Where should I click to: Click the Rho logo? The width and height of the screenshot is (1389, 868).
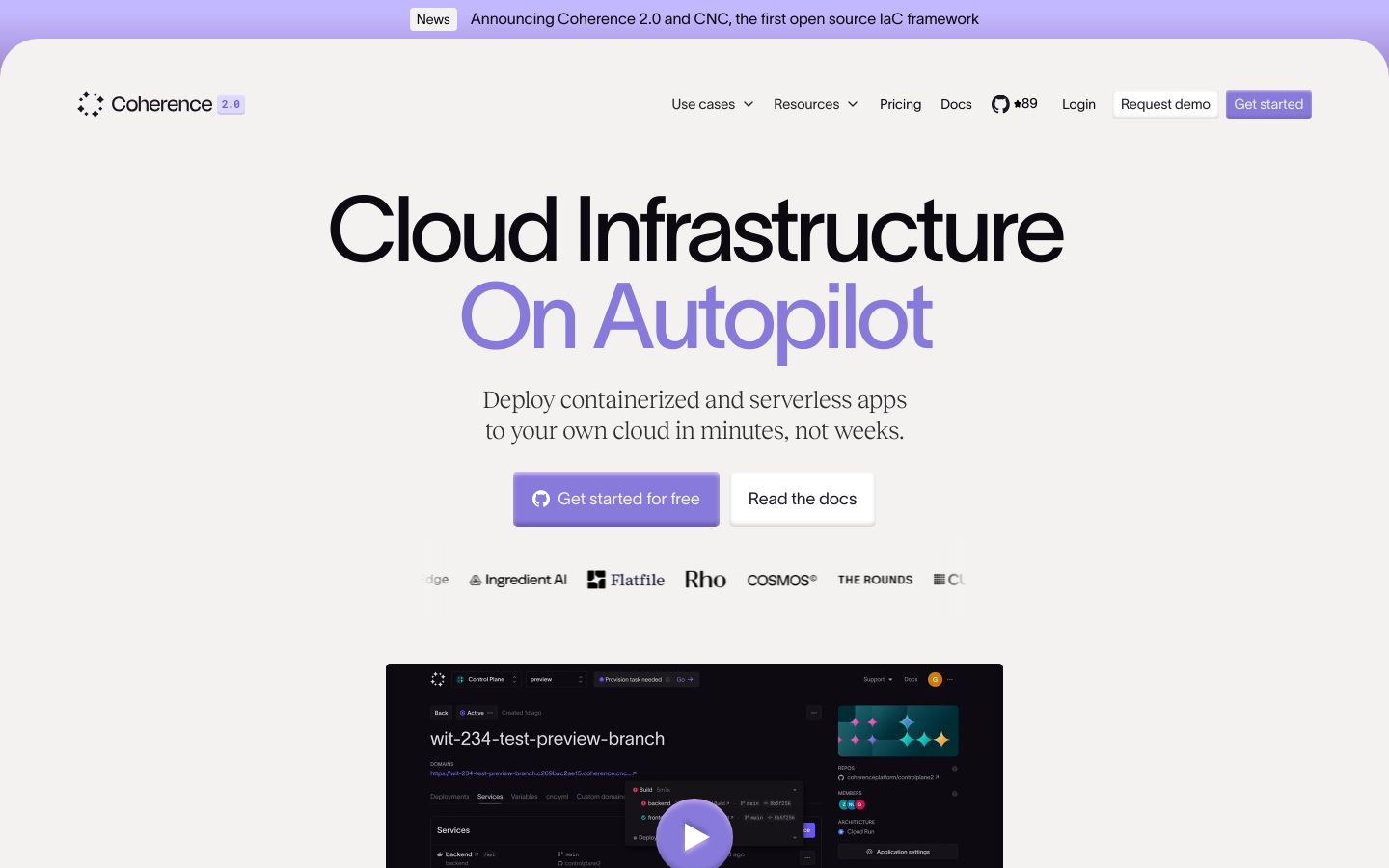click(x=705, y=580)
